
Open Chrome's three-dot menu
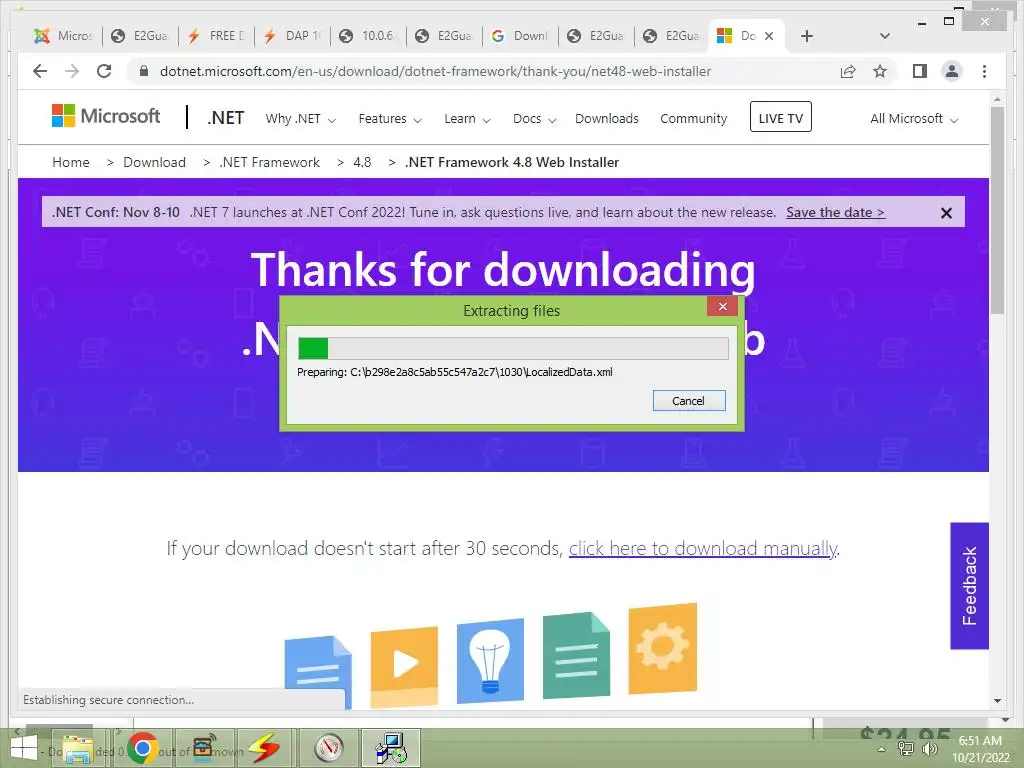984,71
